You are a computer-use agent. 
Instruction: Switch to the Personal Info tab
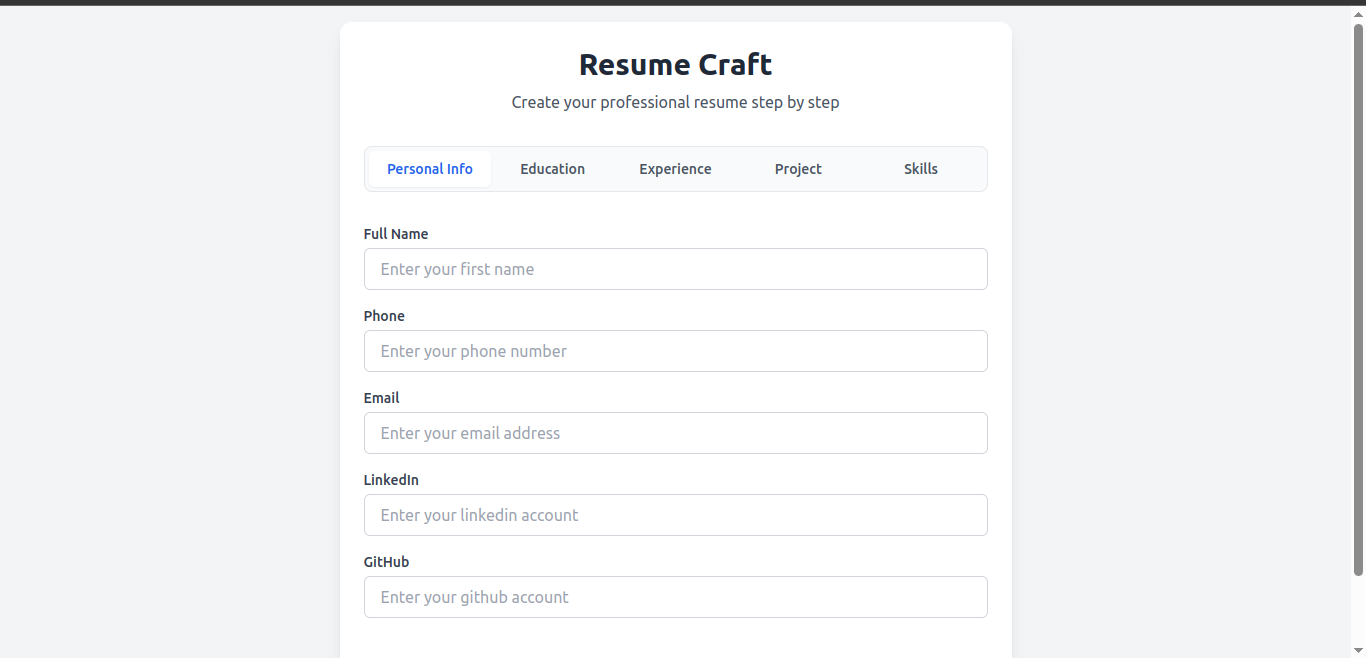[430, 169]
